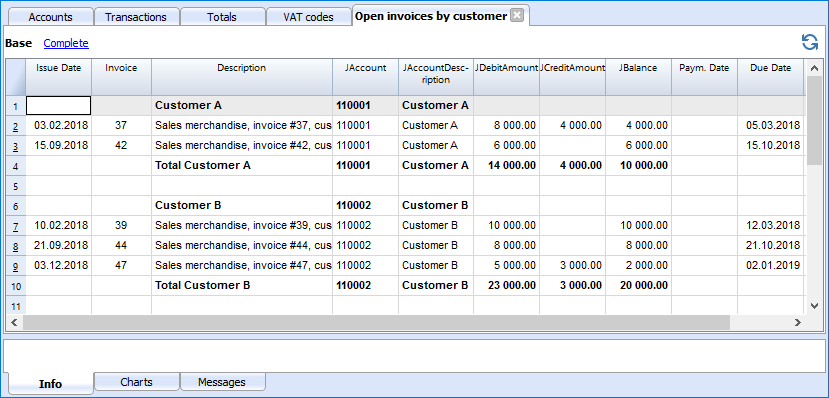Select row header 1
The image size is (829, 398).
point(15,106)
